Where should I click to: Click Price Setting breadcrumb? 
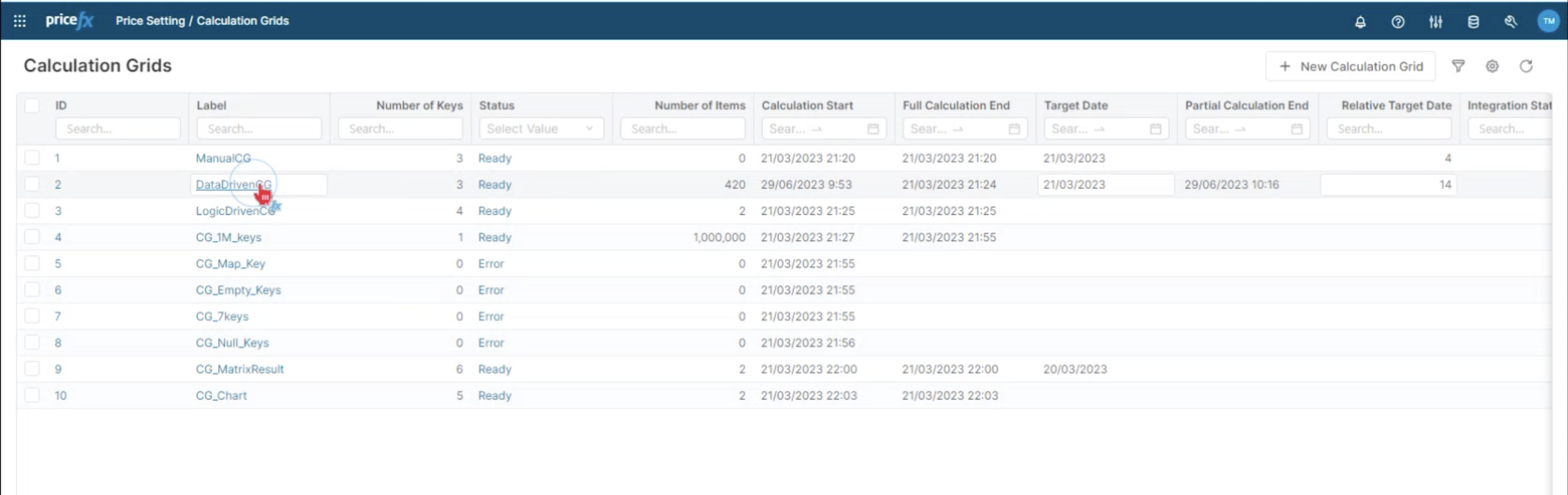coord(150,21)
